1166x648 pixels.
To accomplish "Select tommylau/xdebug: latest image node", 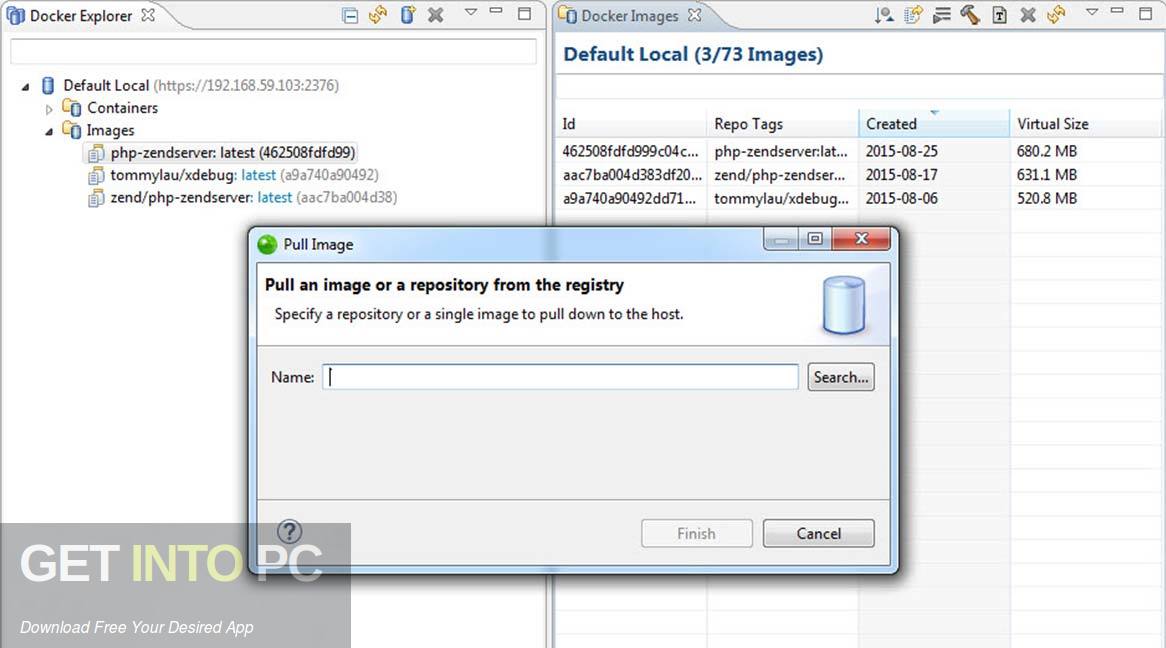I will coord(244,175).
